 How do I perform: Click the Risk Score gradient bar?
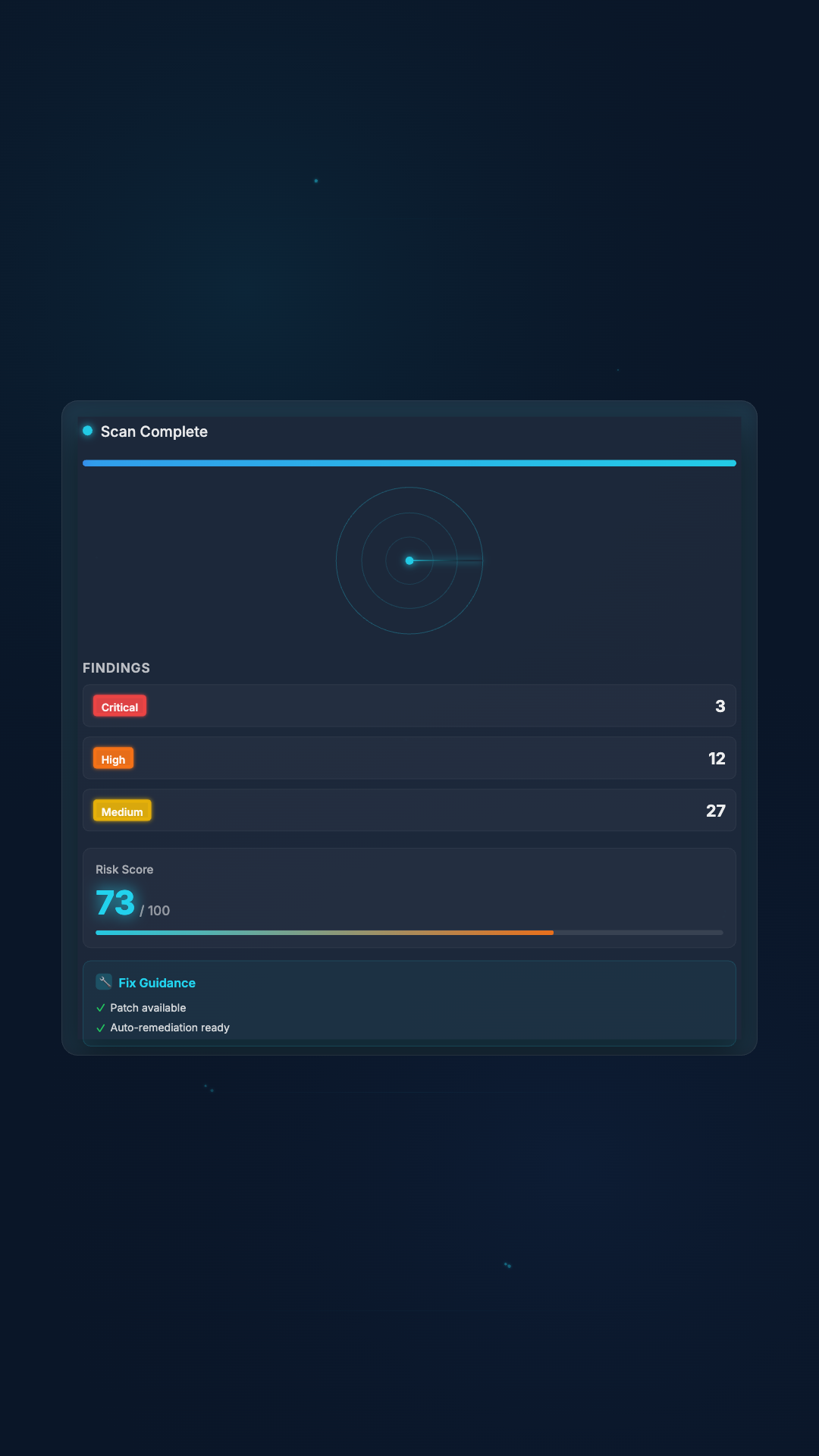point(409,933)
